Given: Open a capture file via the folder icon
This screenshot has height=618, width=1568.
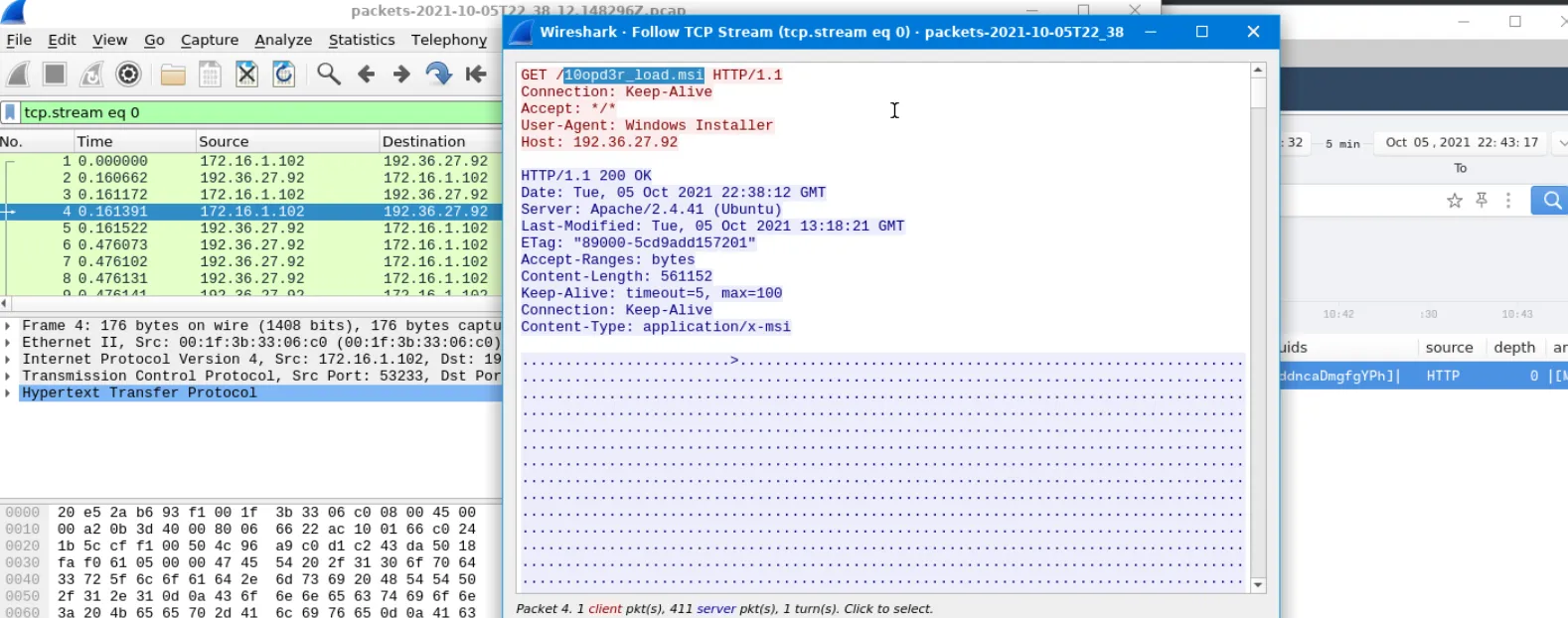Looking at the screenshot, I should (x=173, y=75).
